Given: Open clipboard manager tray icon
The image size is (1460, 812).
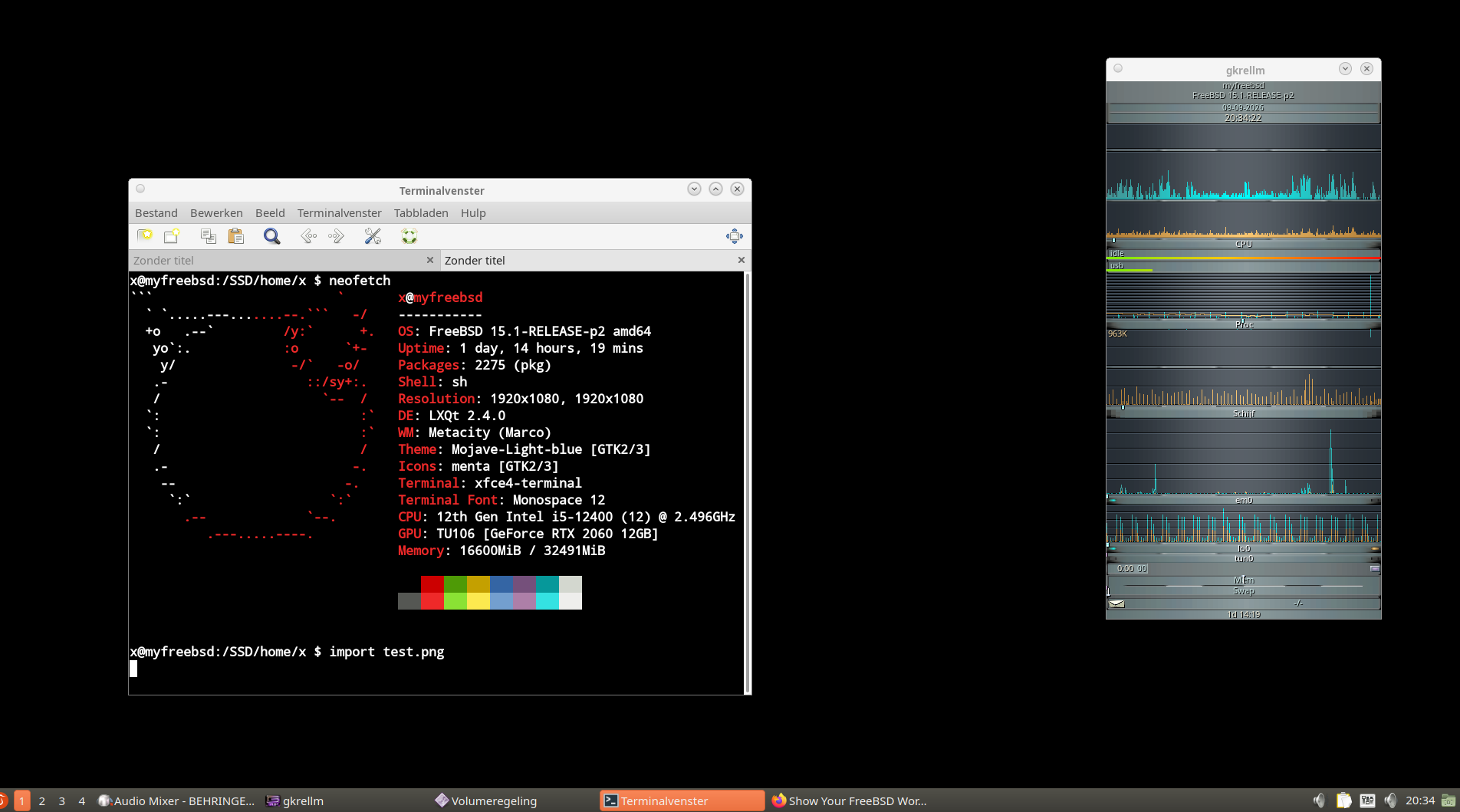Looking at the screenshot, I should (1343, 800).
